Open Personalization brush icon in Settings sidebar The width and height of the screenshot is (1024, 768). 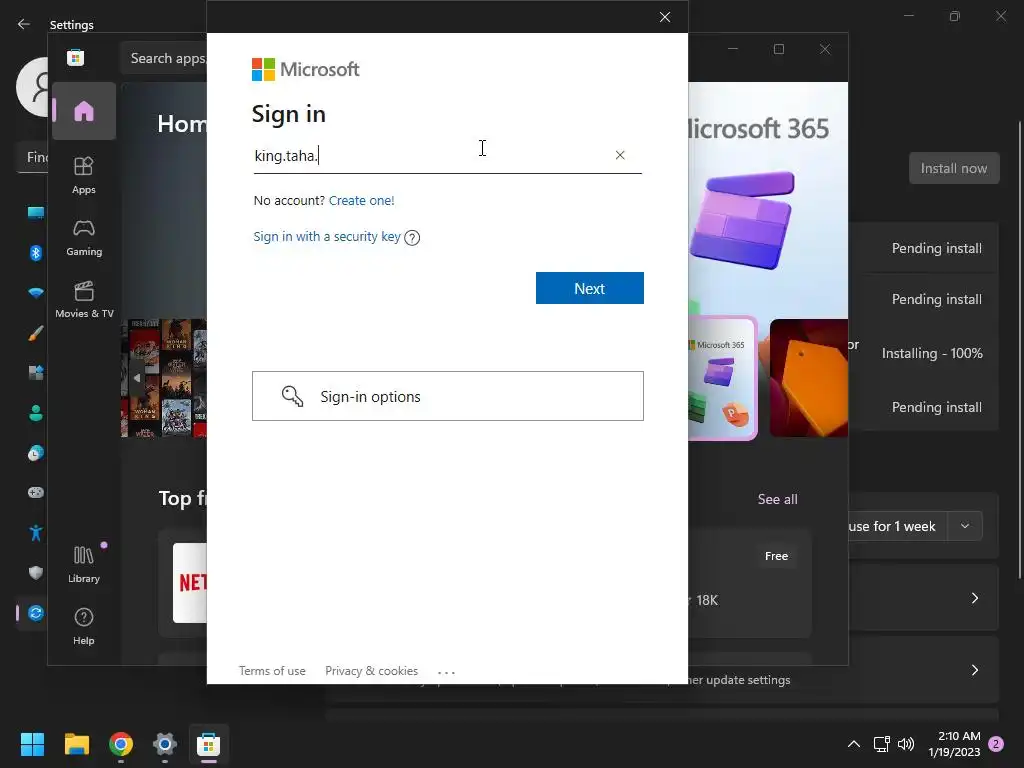[x=35, y=334]
